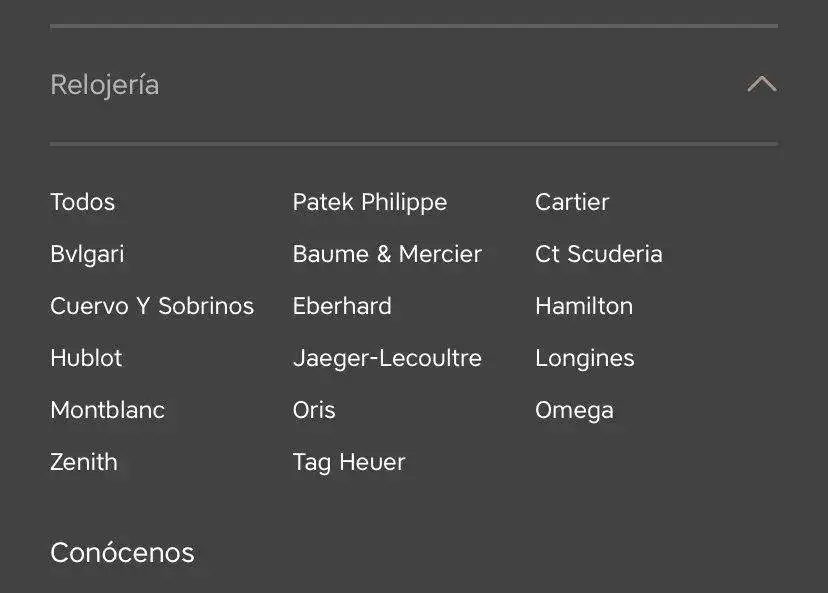Click the Conócenos section heading

(x=122, y=553)
